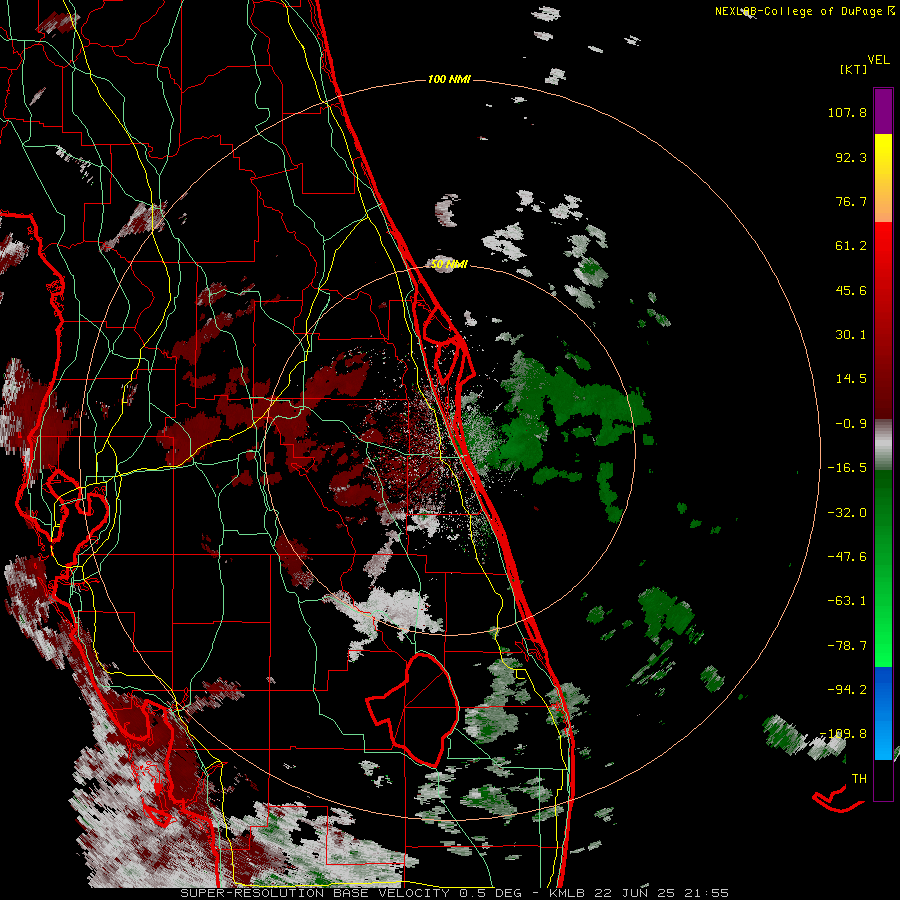Viewport: 900px width, 900px height.
Task: Click the 92.3 legend value
Action: (851, 157)
